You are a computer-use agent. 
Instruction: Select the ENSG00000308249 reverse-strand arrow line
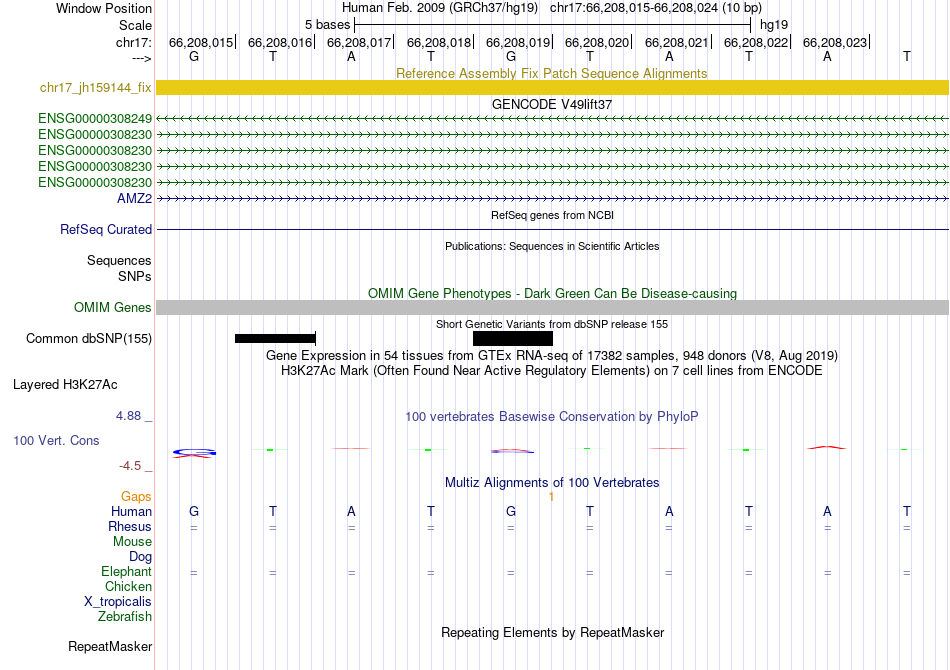(x=552, y=119)
